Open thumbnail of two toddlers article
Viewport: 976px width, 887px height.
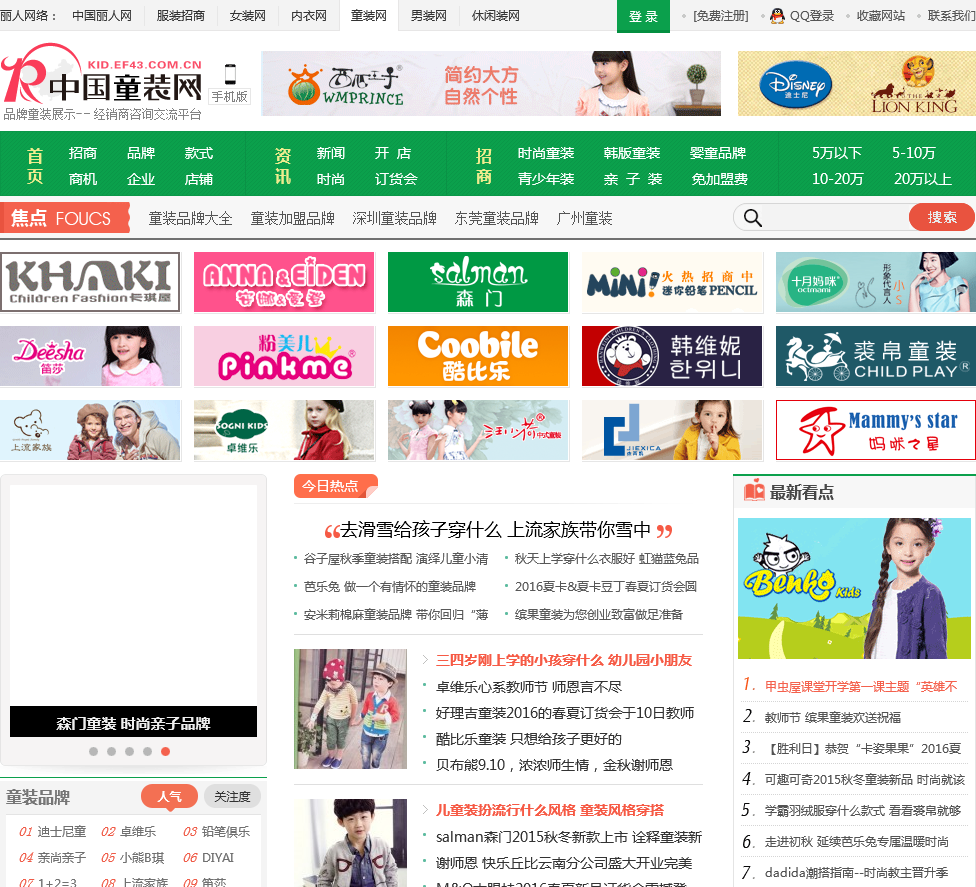(350, 709)
